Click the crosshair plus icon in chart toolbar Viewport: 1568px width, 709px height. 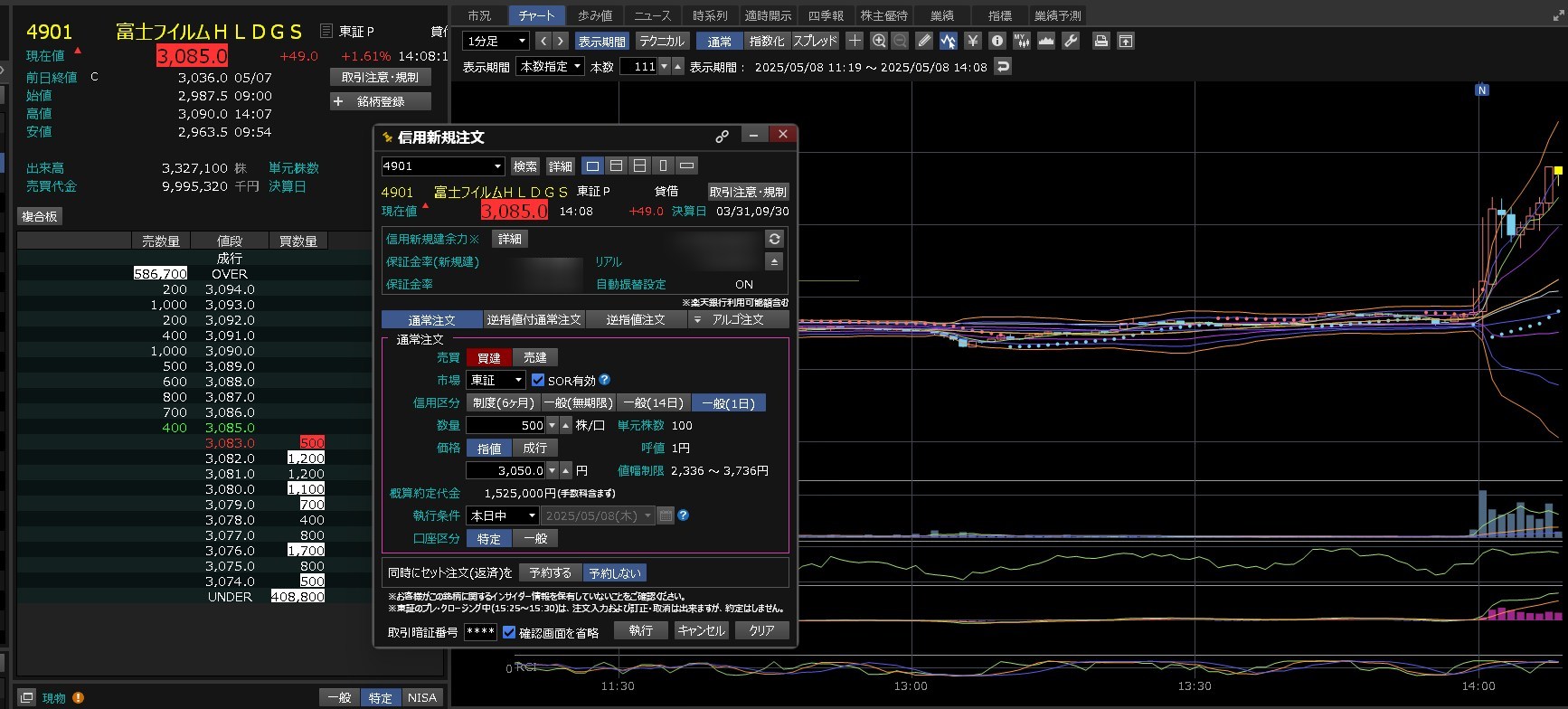click(855, 41)
